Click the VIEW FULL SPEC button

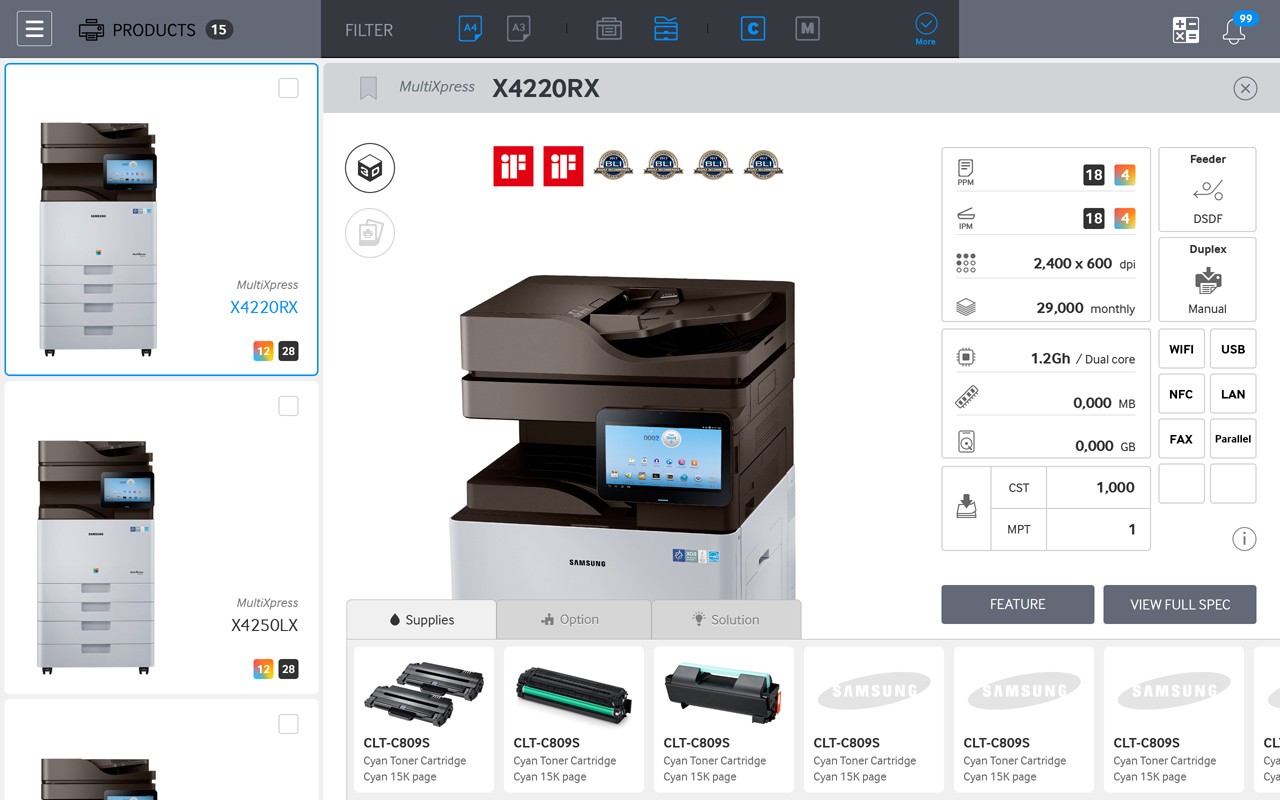pyautogui.click(x=1179, y=604)
